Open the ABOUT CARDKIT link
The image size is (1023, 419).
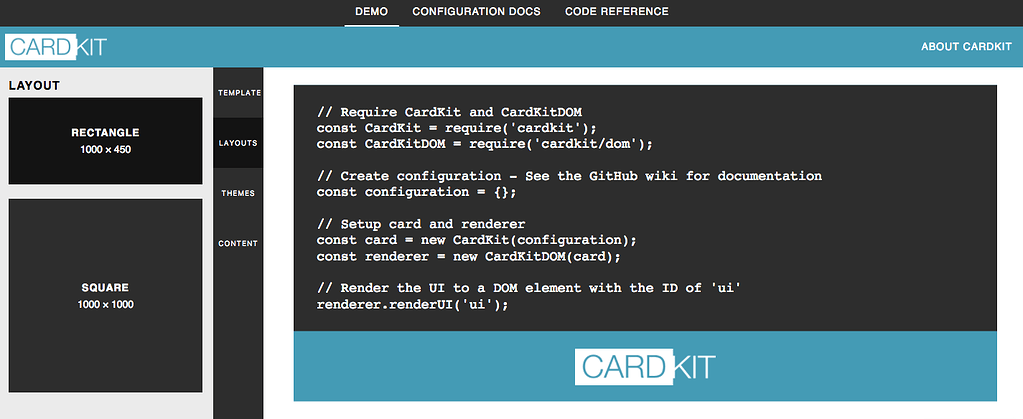966,47
